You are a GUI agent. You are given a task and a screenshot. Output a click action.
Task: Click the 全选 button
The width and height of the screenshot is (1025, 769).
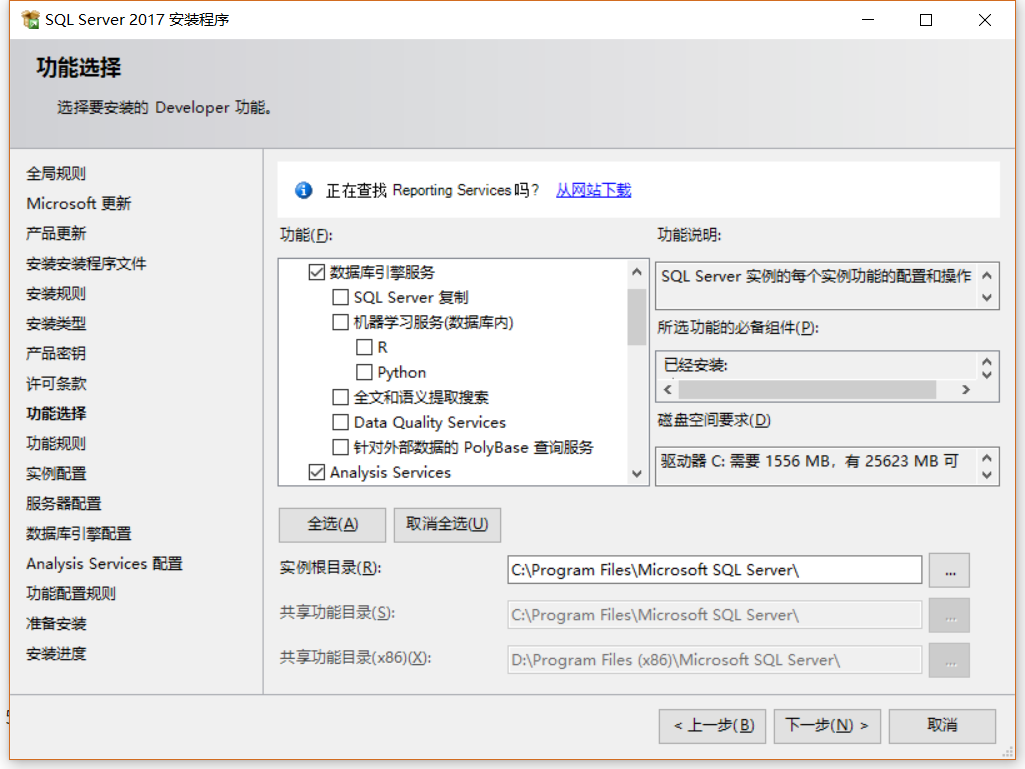[332, 524]
